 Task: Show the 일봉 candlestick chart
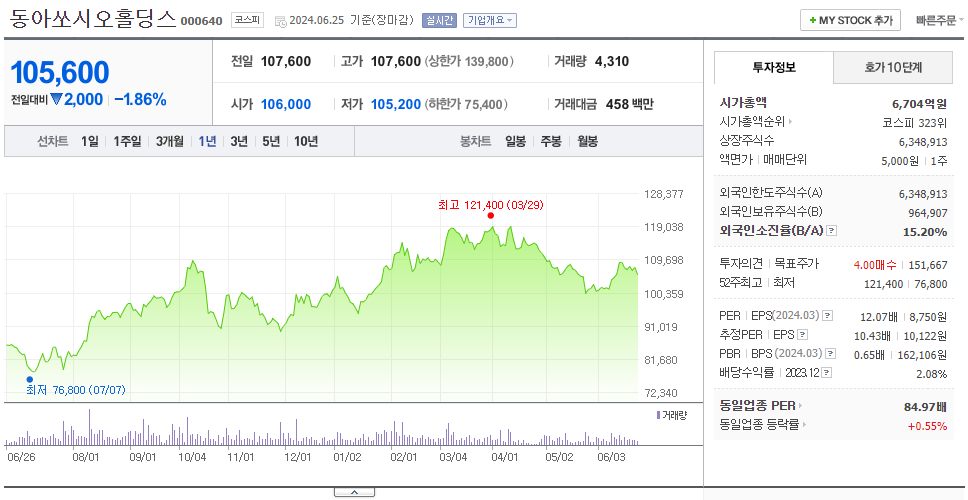tap(515, 141)
